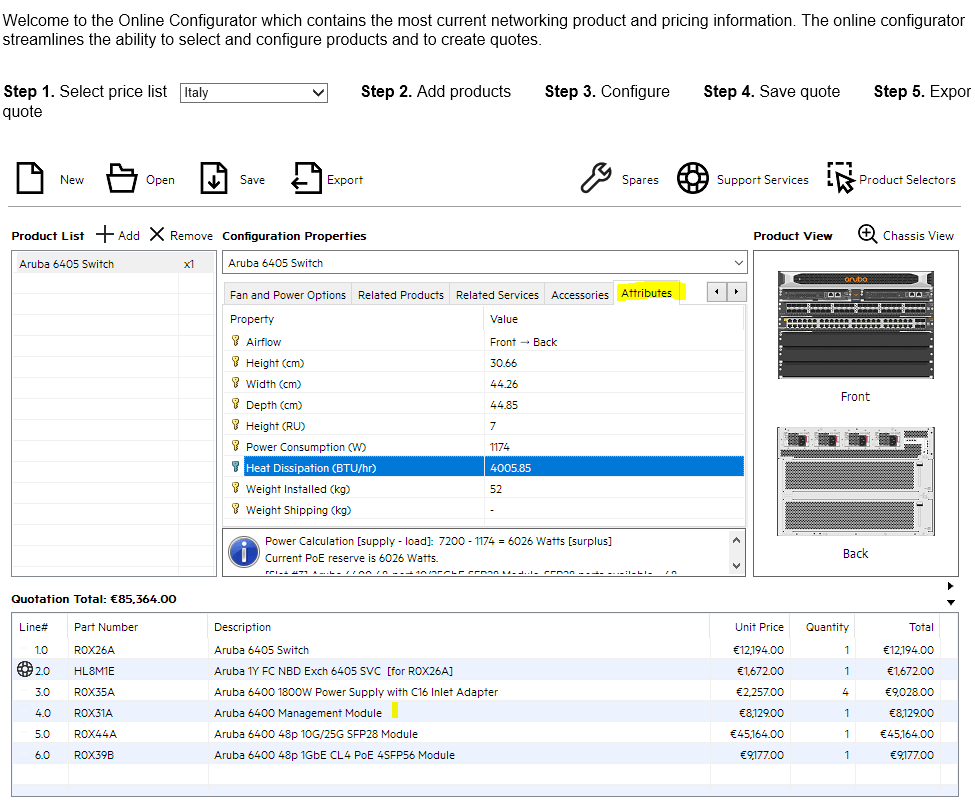Switch to Related Services tab
Image resolution: width=975 pixels, height=803 pixels.
click(497, 295)
